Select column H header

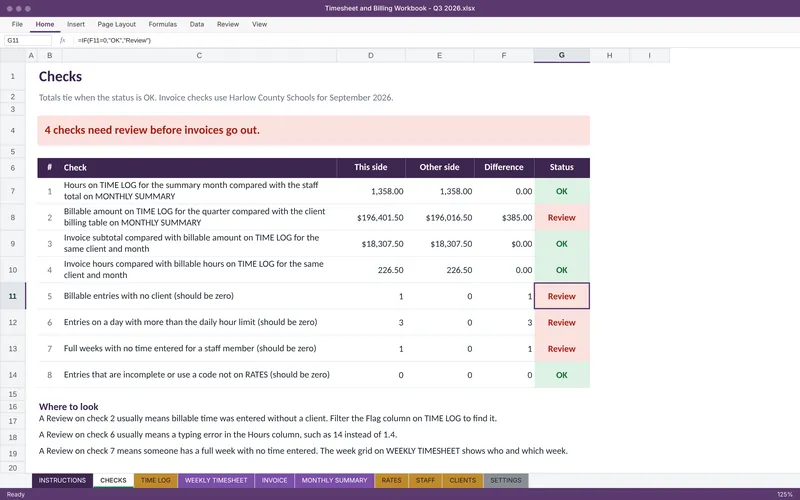click(x=610, y=55)
